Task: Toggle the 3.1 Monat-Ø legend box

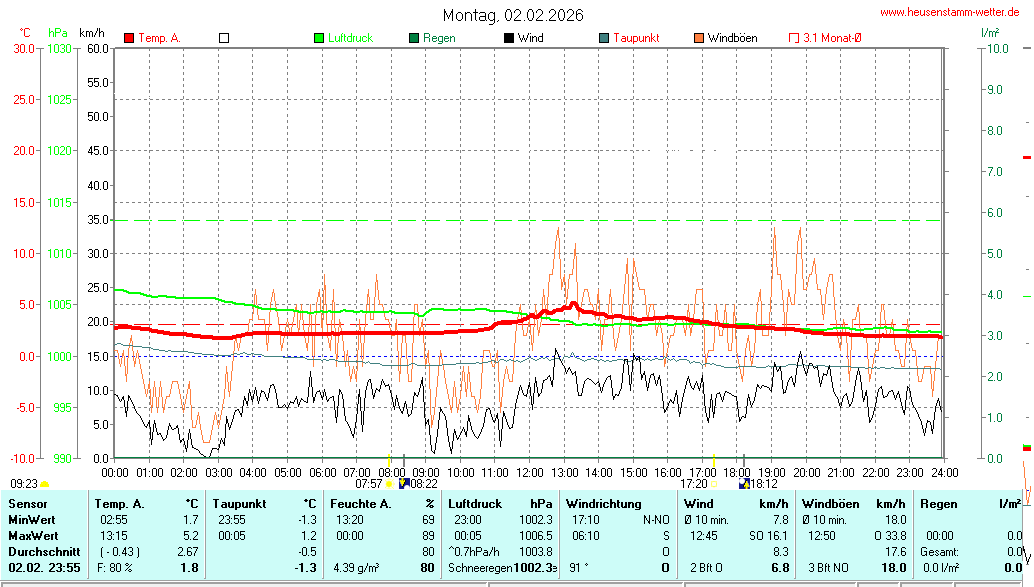Action: tap(794, 38)
